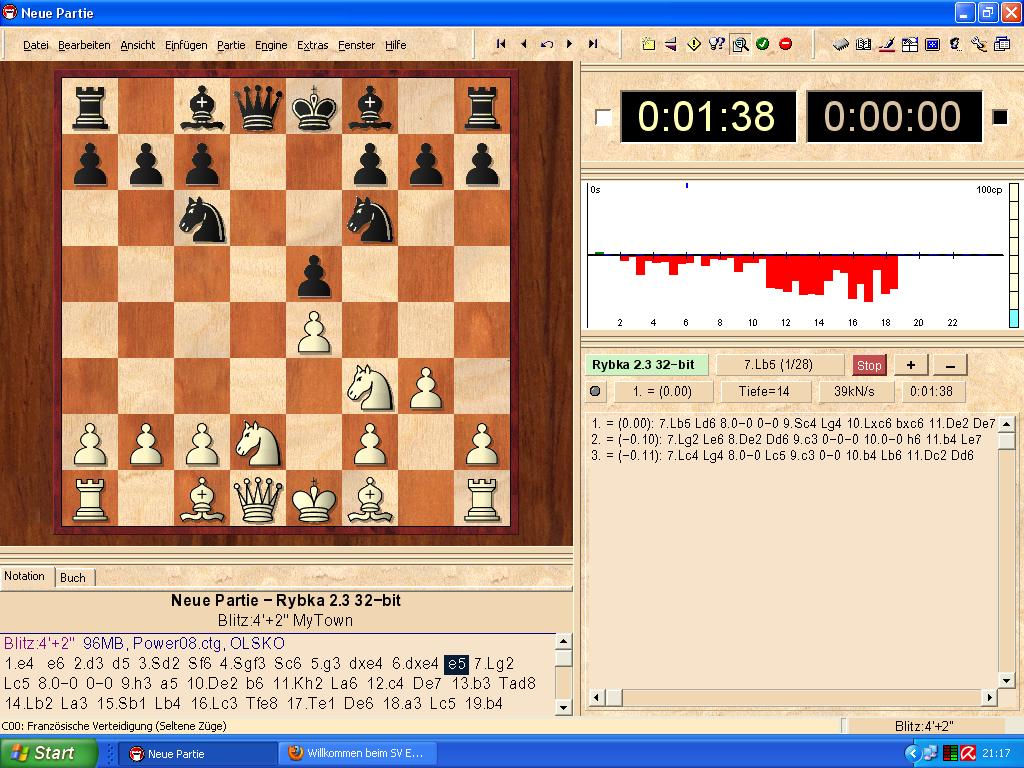
Task: Stop the Rybka engine analysis
Action: click(x=869, y=365)
